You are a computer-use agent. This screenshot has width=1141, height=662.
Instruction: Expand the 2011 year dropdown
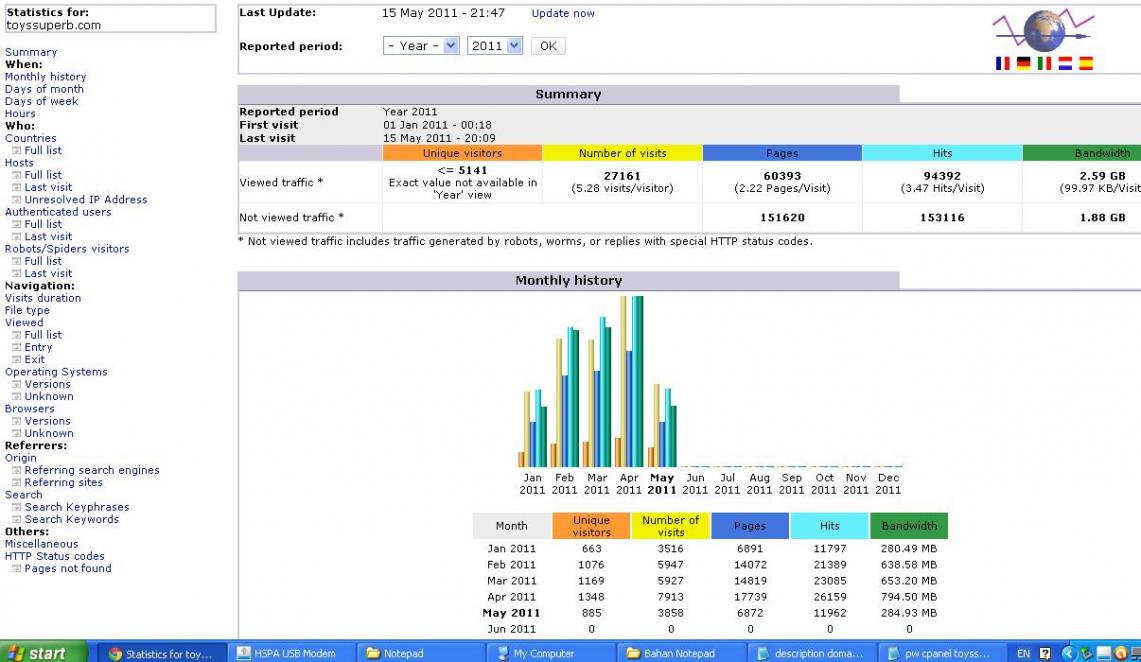point(495,46)
